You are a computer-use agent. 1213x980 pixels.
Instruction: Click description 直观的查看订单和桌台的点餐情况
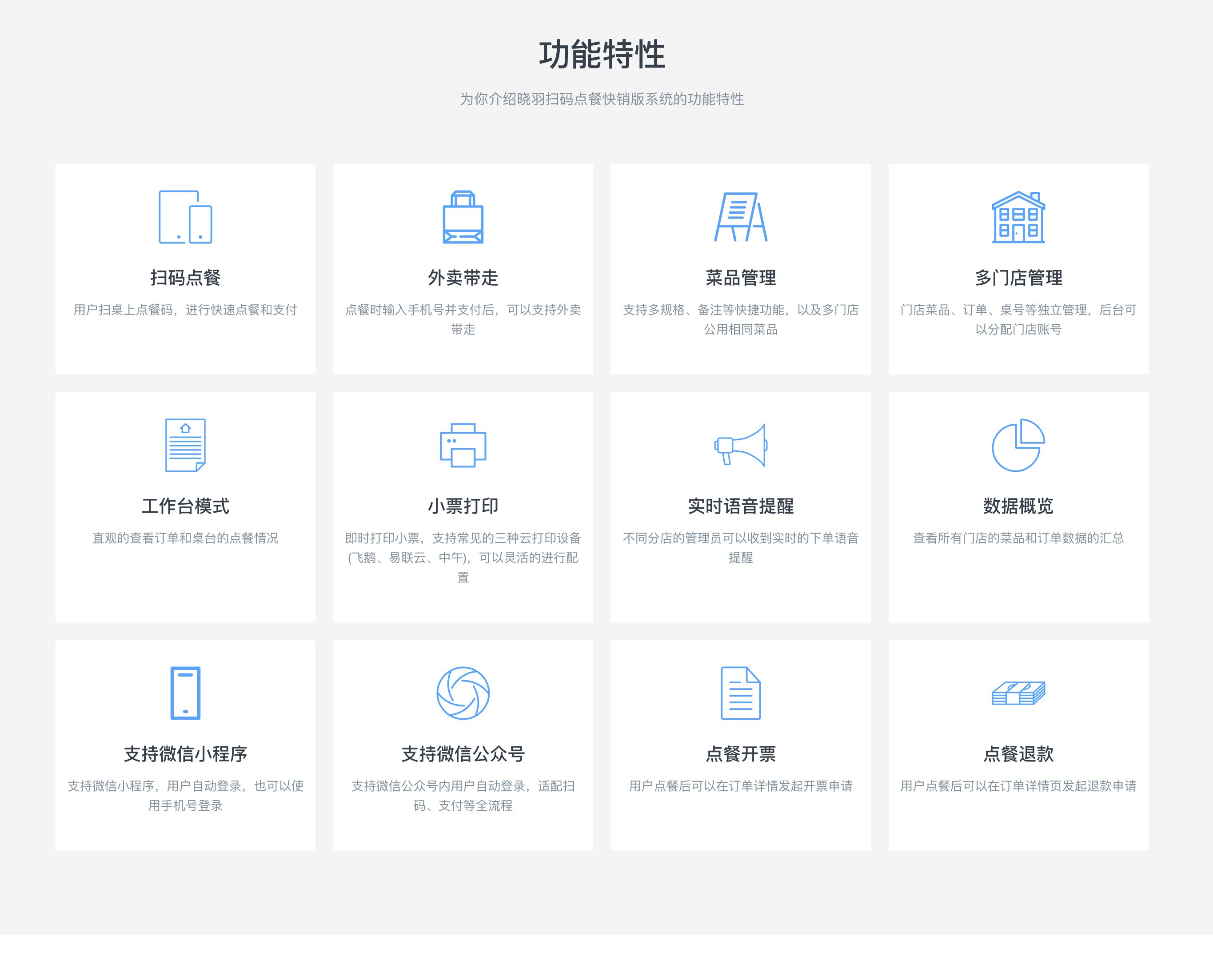pyautogui.click(x=185, y=538)
